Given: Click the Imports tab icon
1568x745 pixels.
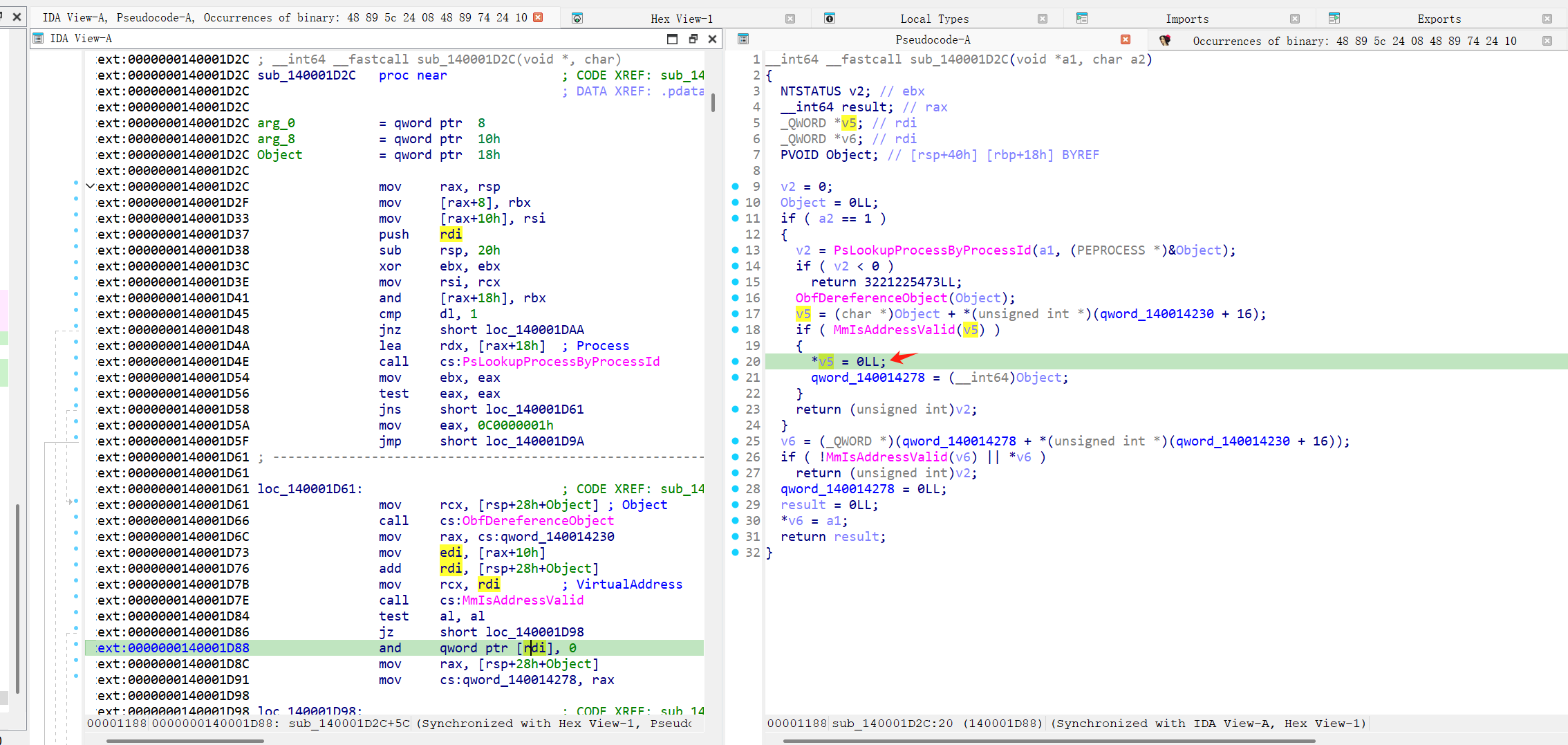Looking at the screenshot, I should click(x=1082, y=19).
